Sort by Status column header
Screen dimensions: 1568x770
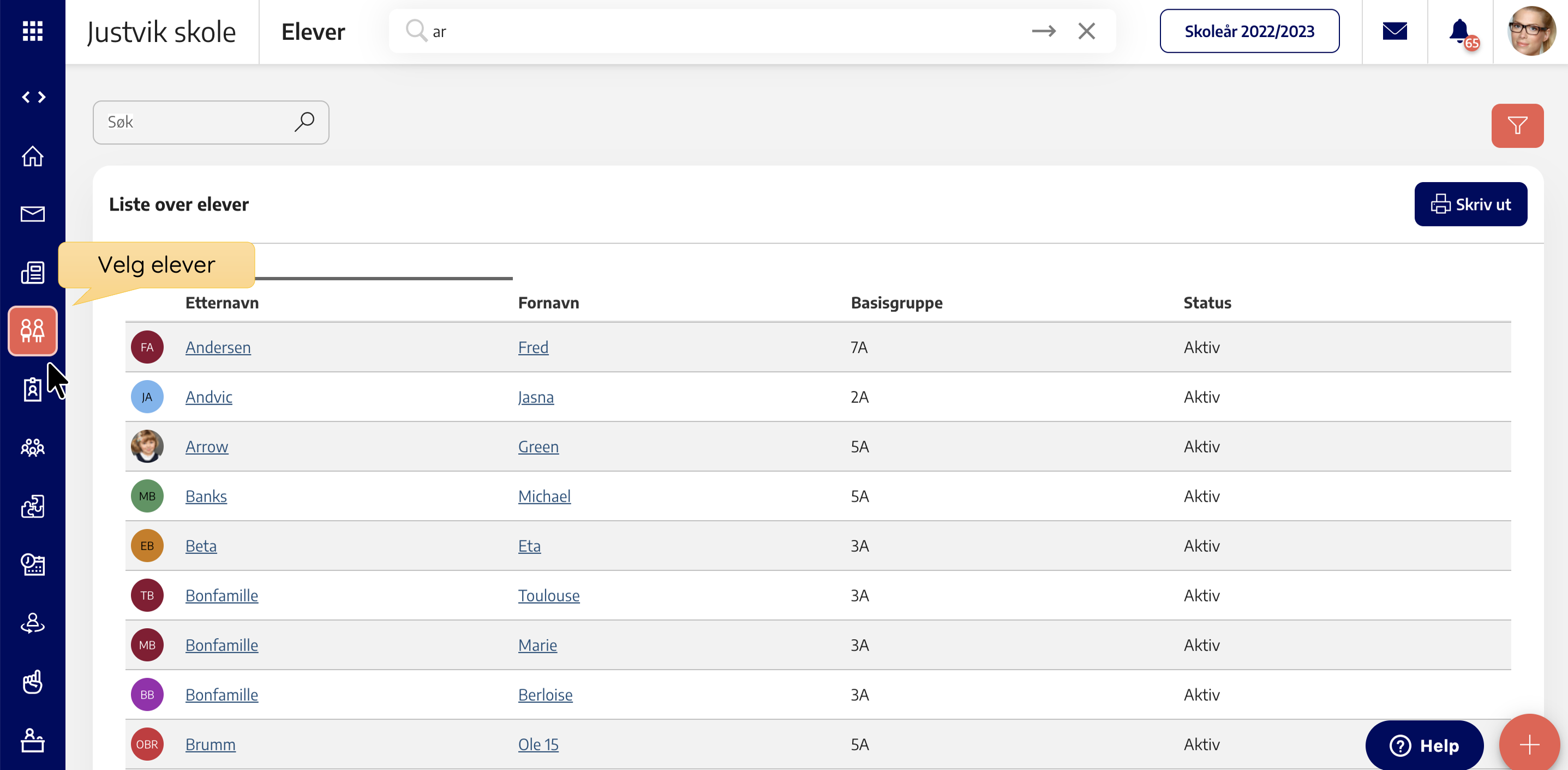point(1207,303)
